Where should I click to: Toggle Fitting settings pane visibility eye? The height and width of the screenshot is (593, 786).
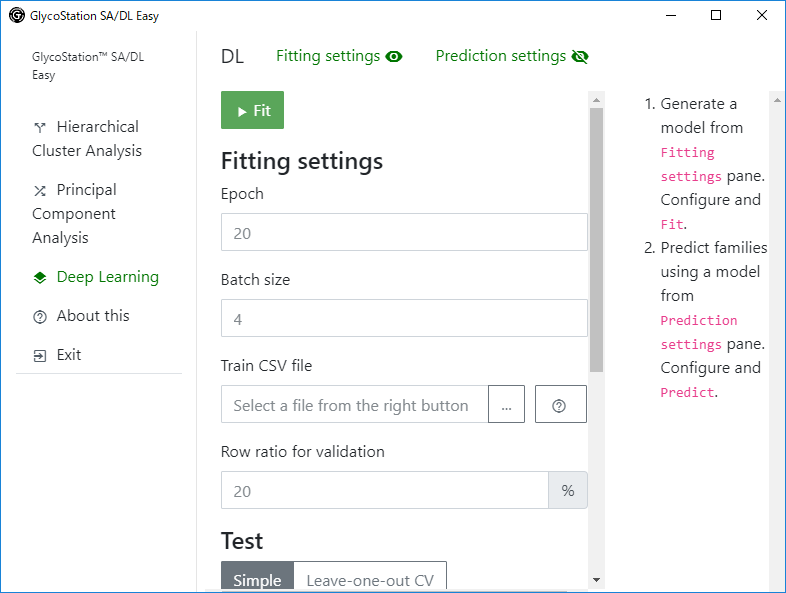click(x=394, y=57)
